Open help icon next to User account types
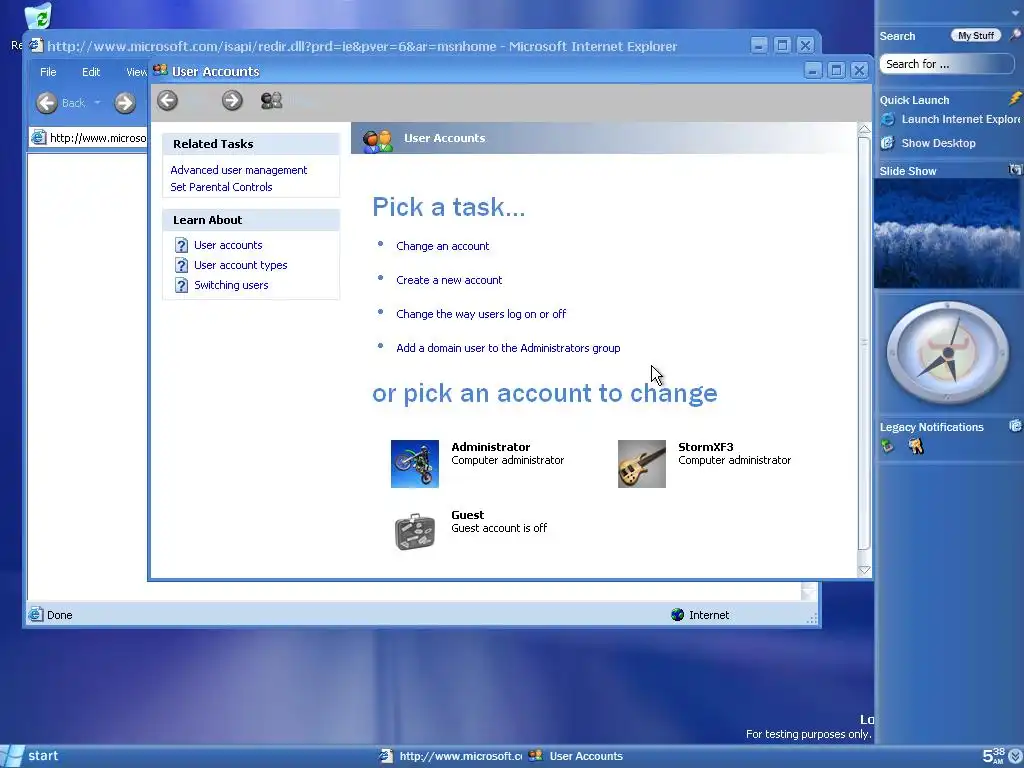 coord(182,266)
